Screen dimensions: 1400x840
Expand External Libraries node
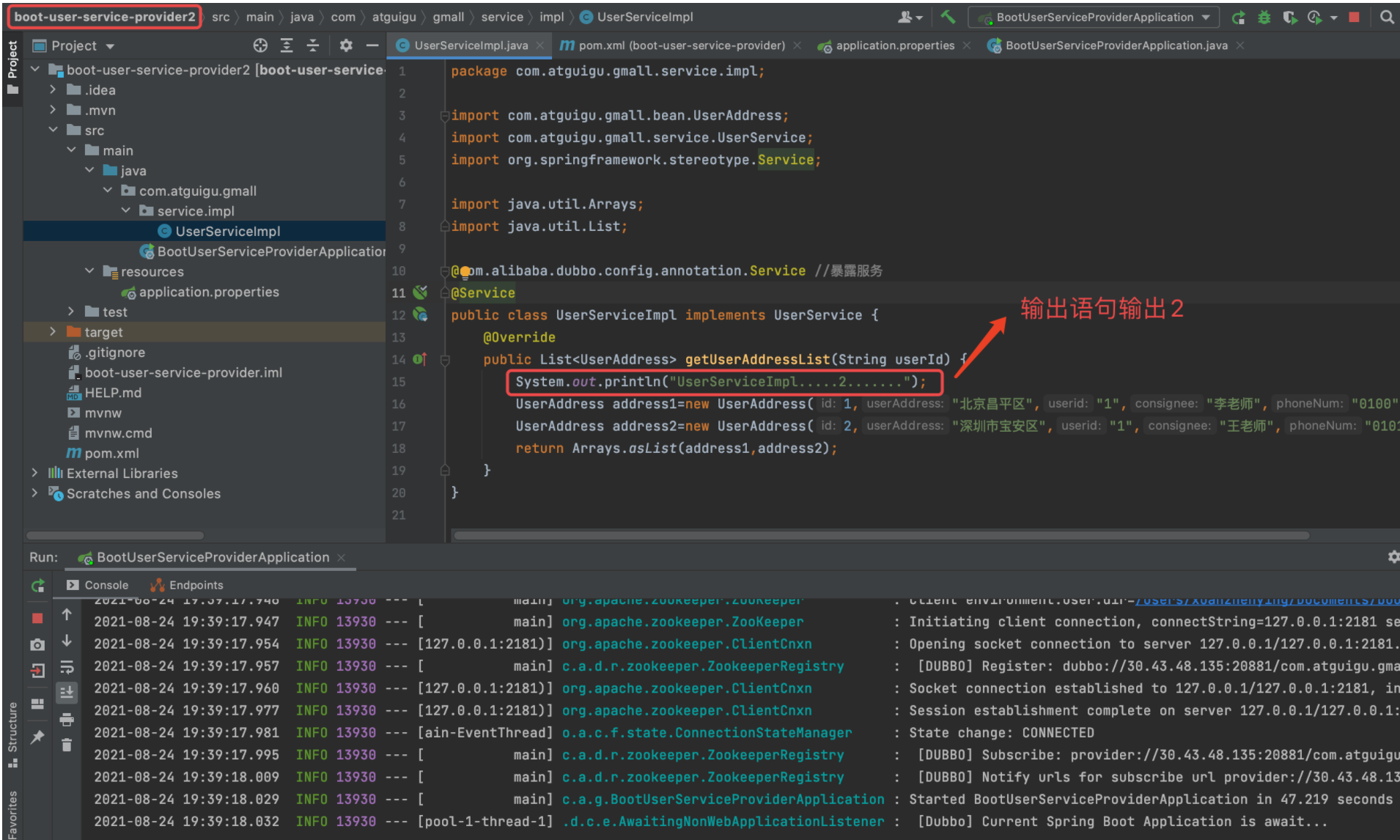coord(34,473)
